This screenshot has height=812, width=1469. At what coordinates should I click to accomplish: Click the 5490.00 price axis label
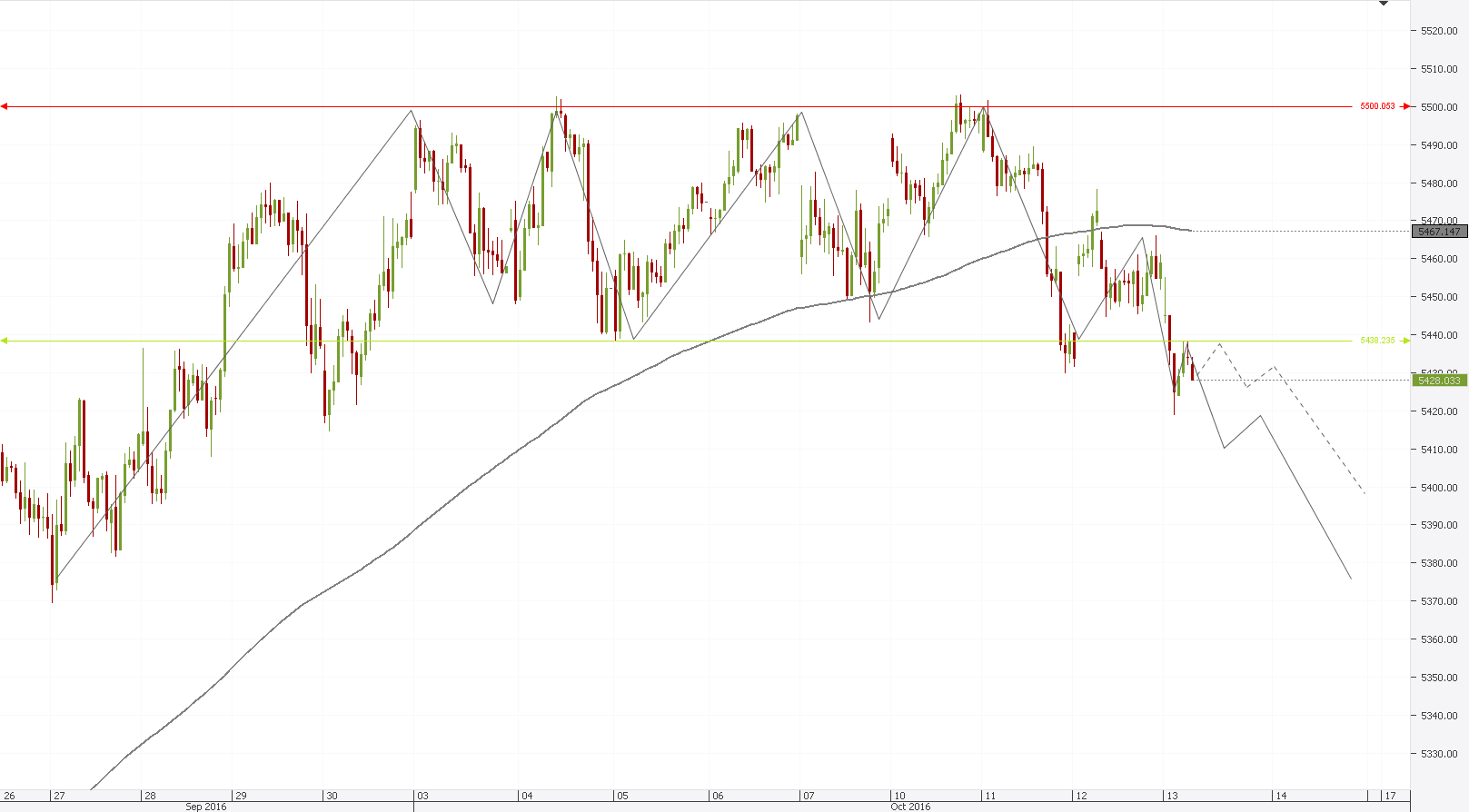[x=1439, y=145]
